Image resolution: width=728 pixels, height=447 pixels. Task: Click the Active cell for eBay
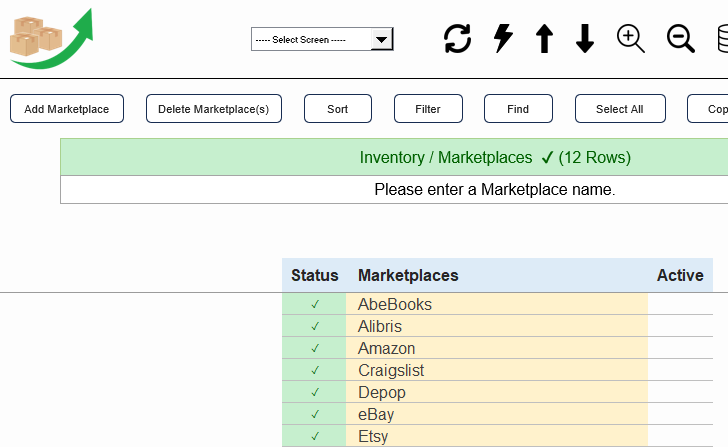coord(680,414)
